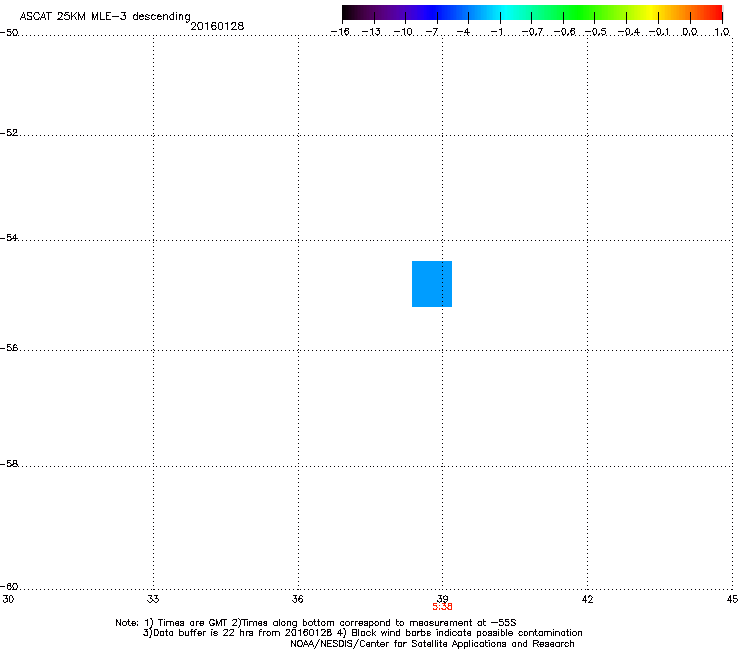Click the 45 longitude axis label
This screenshot has height=650, width=740.
[732, 599]
